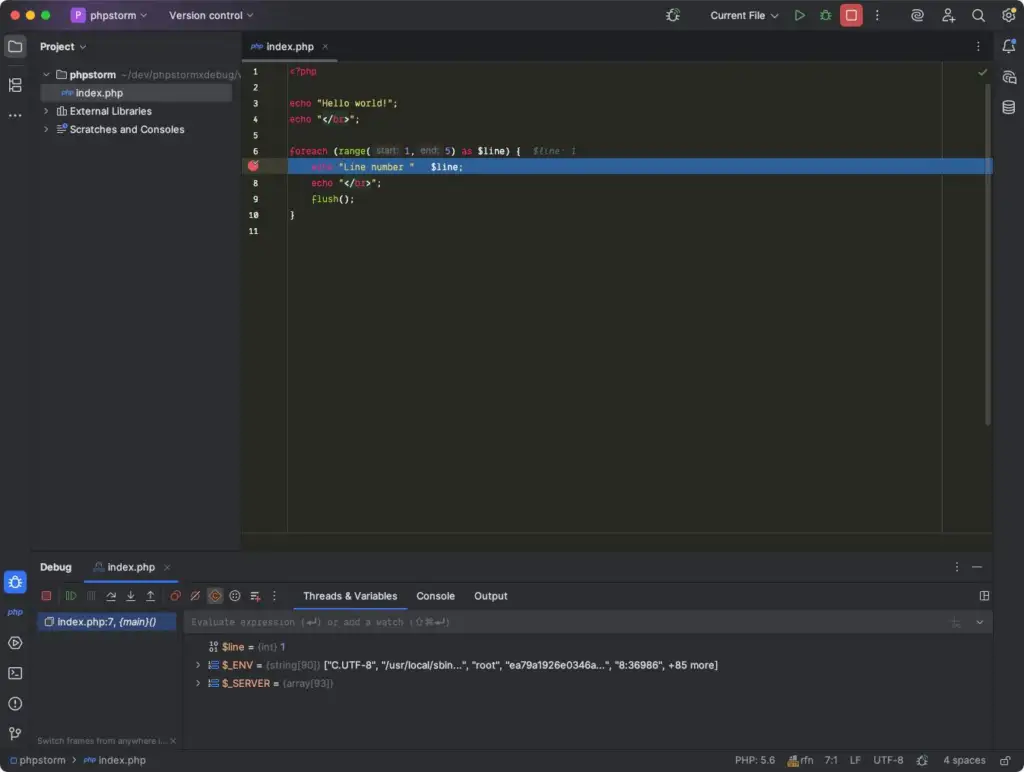Select the index.php debug session tab

tap(131, 567)
